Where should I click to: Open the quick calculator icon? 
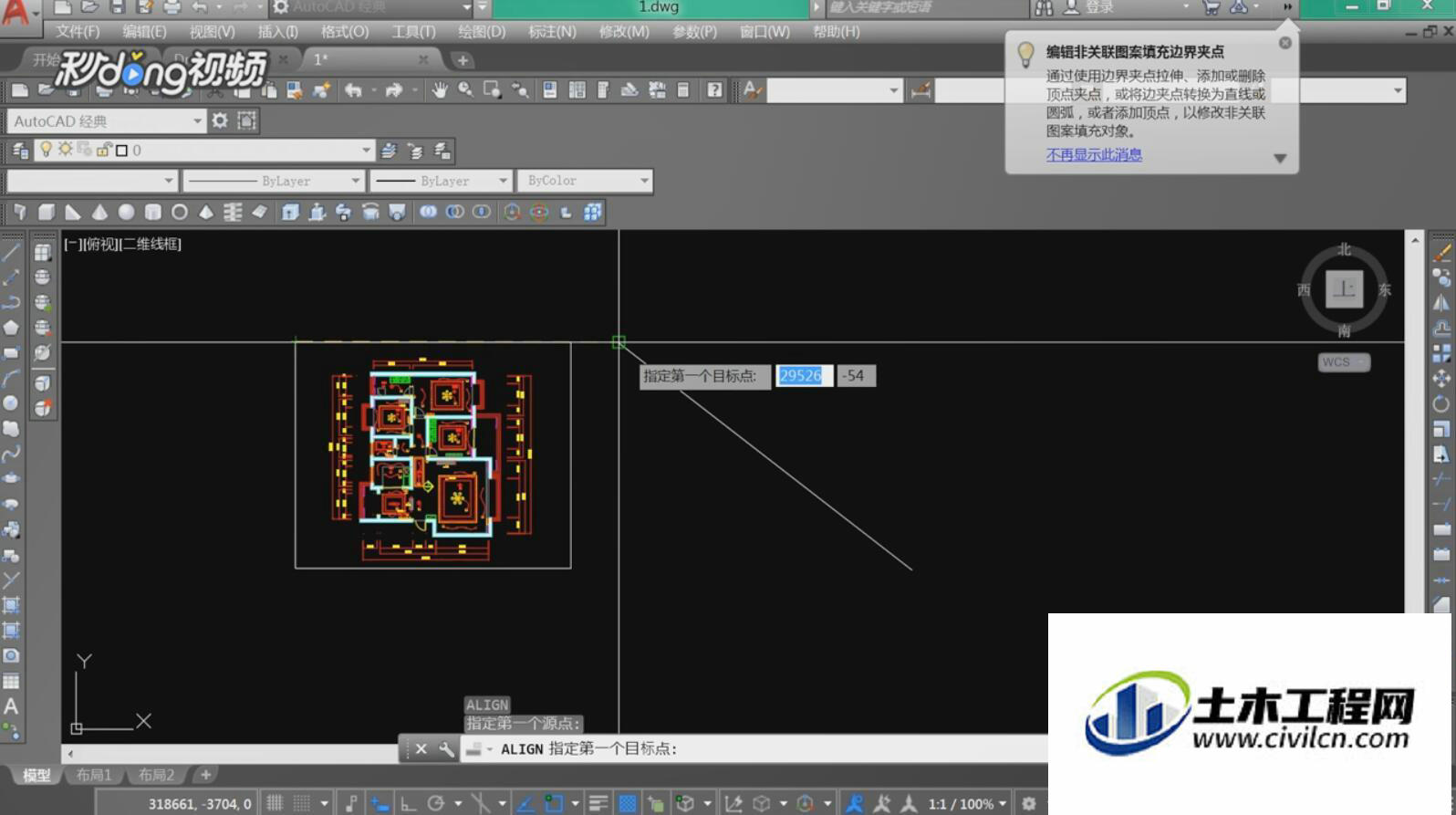click(683, 89)
